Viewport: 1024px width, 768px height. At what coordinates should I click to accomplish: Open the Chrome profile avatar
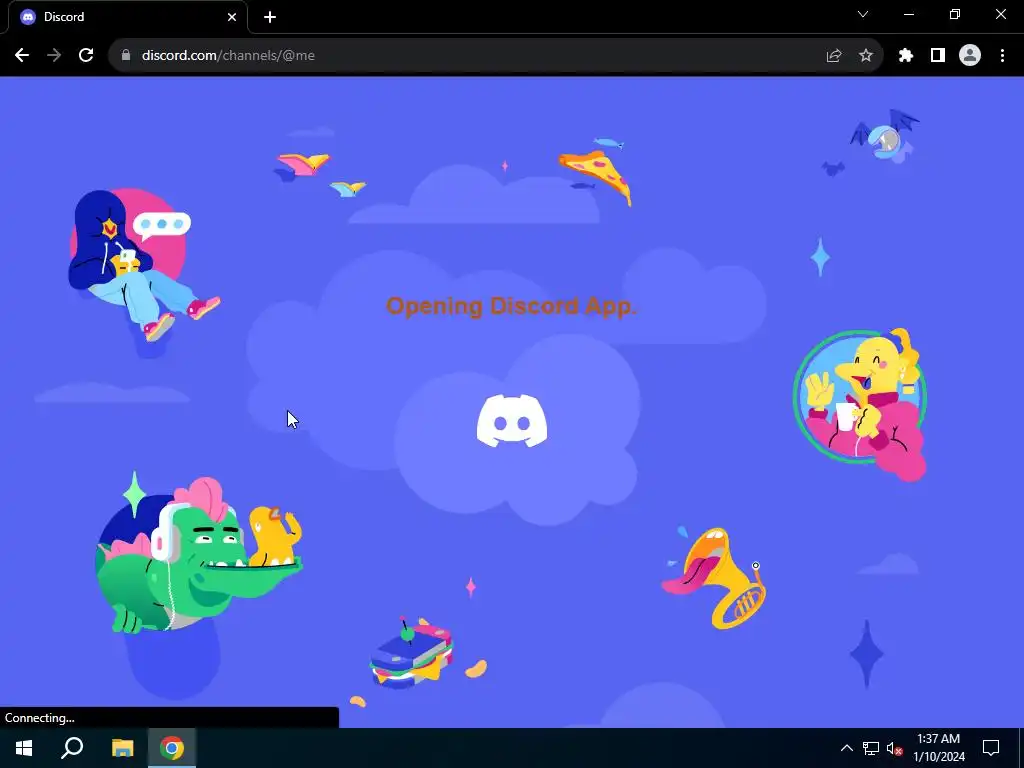point(970,56)
